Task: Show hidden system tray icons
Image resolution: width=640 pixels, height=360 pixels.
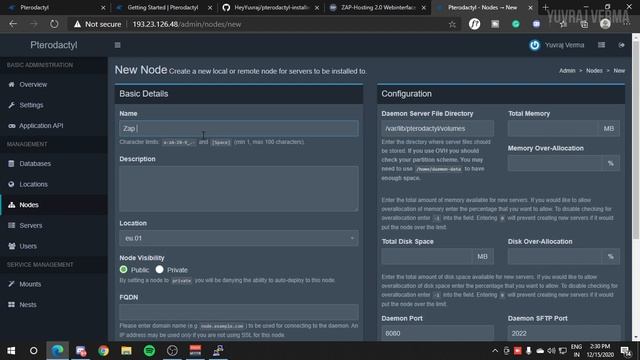Action: 495,351
